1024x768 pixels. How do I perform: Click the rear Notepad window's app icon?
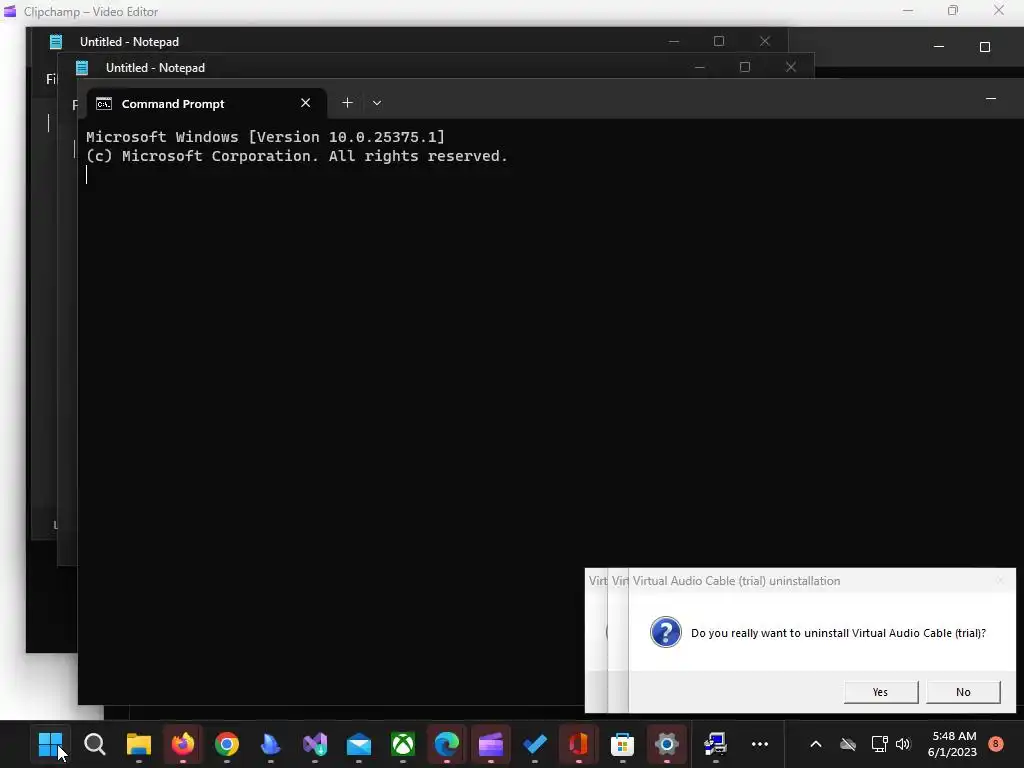[x=56, y=42]
